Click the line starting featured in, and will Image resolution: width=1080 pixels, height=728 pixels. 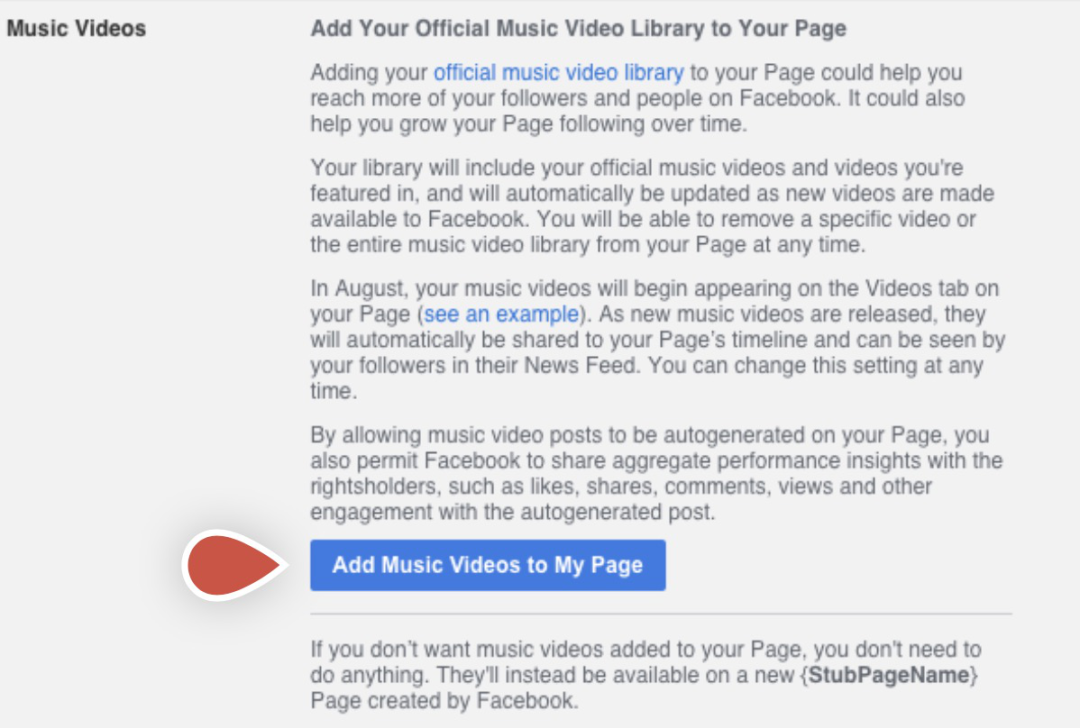pyautogui.click(x=652, y=193)
